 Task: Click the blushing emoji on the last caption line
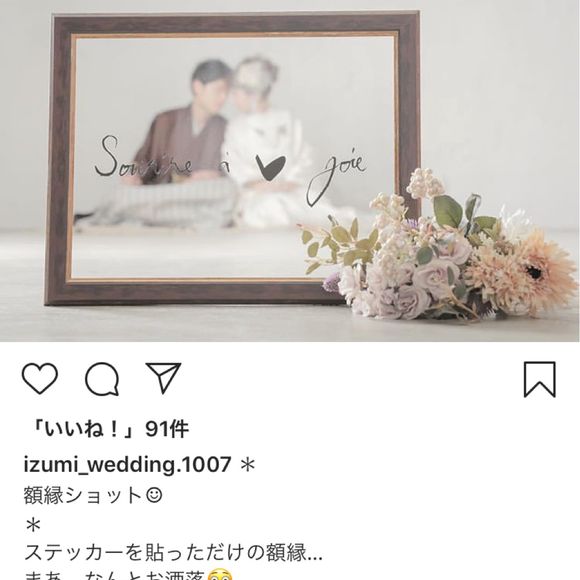click(x=220, y=576)
